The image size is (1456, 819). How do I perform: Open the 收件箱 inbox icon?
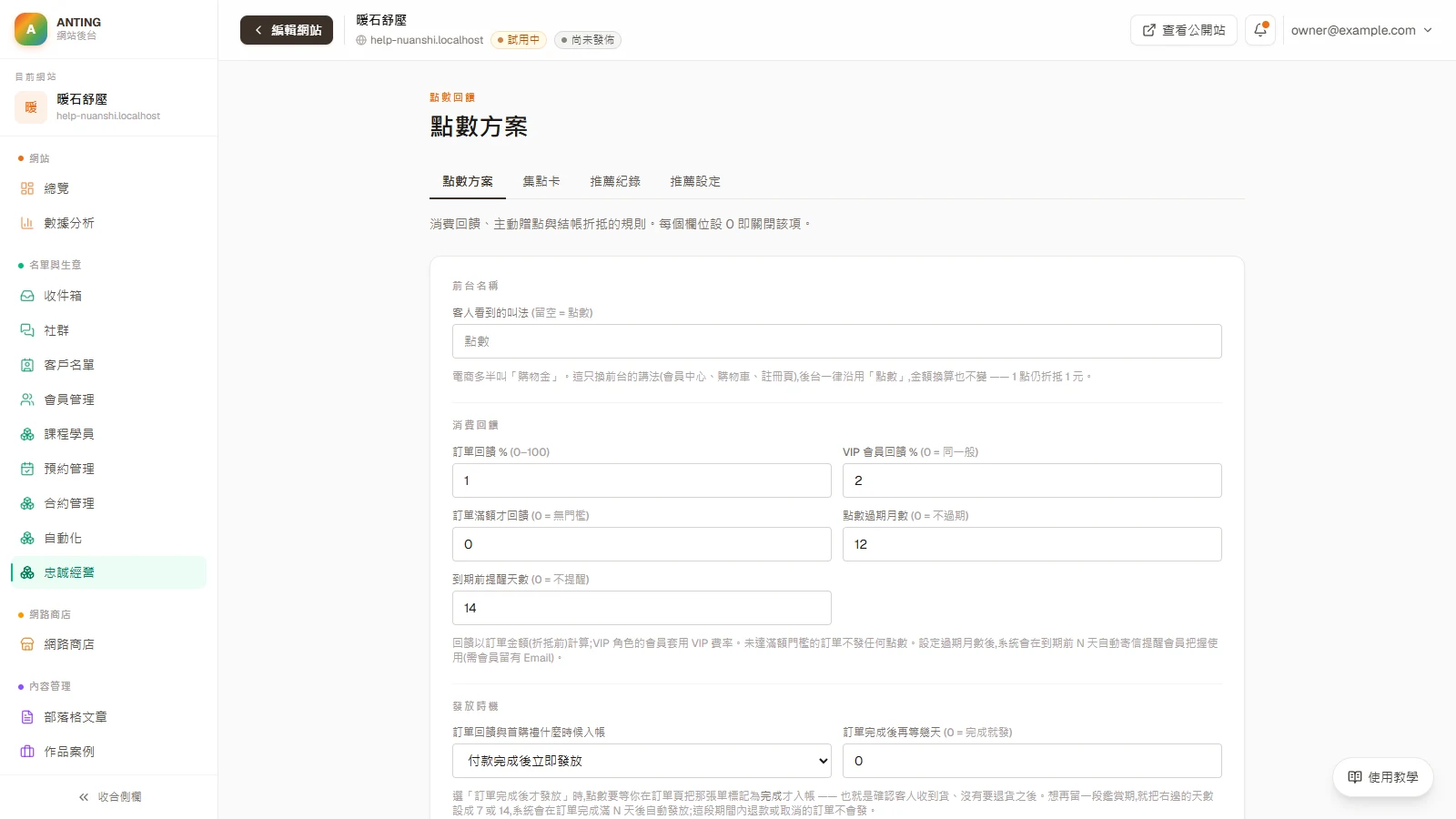tap(27, 296)
